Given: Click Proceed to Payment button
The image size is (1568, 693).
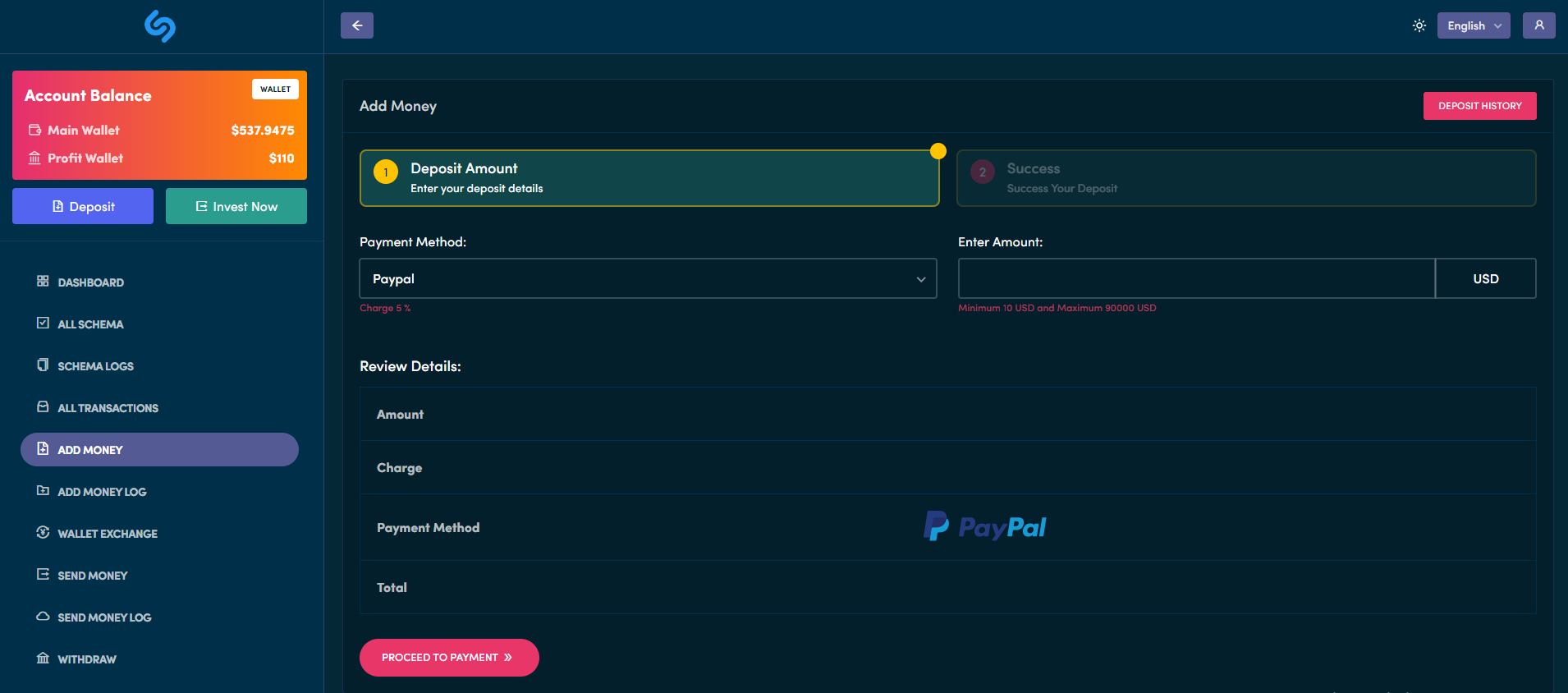Looking at the screenshot, I should 449,658.
